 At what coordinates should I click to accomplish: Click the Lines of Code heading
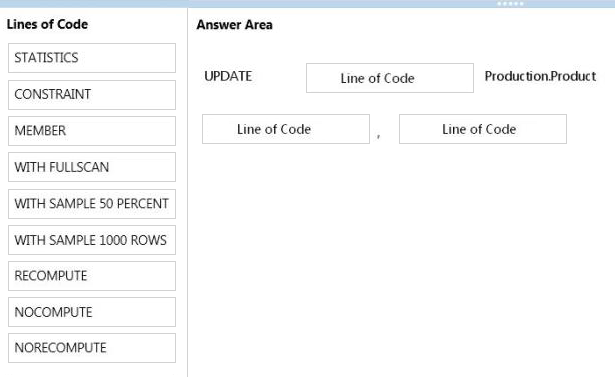click(47, 24)
